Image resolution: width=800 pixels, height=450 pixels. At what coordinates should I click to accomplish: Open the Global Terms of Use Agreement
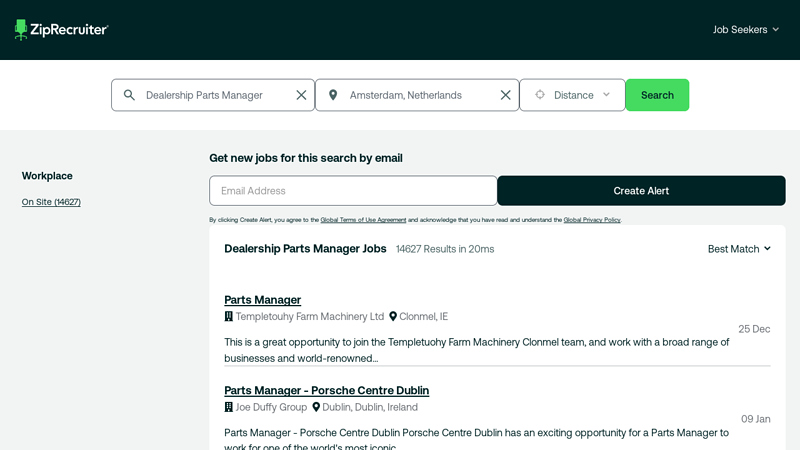tap(363, 220)
